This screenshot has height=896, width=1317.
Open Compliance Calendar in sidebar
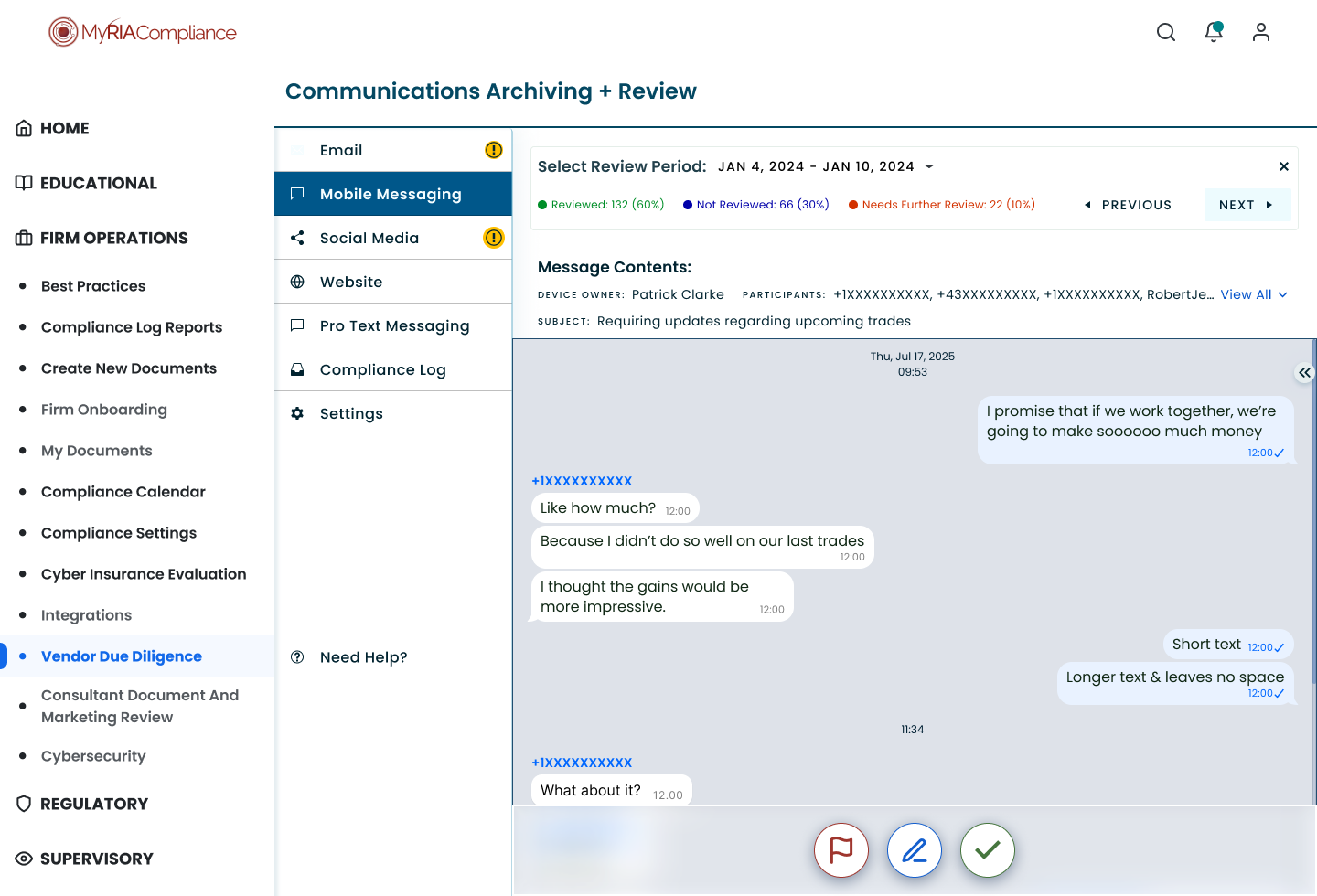(123, 492)
